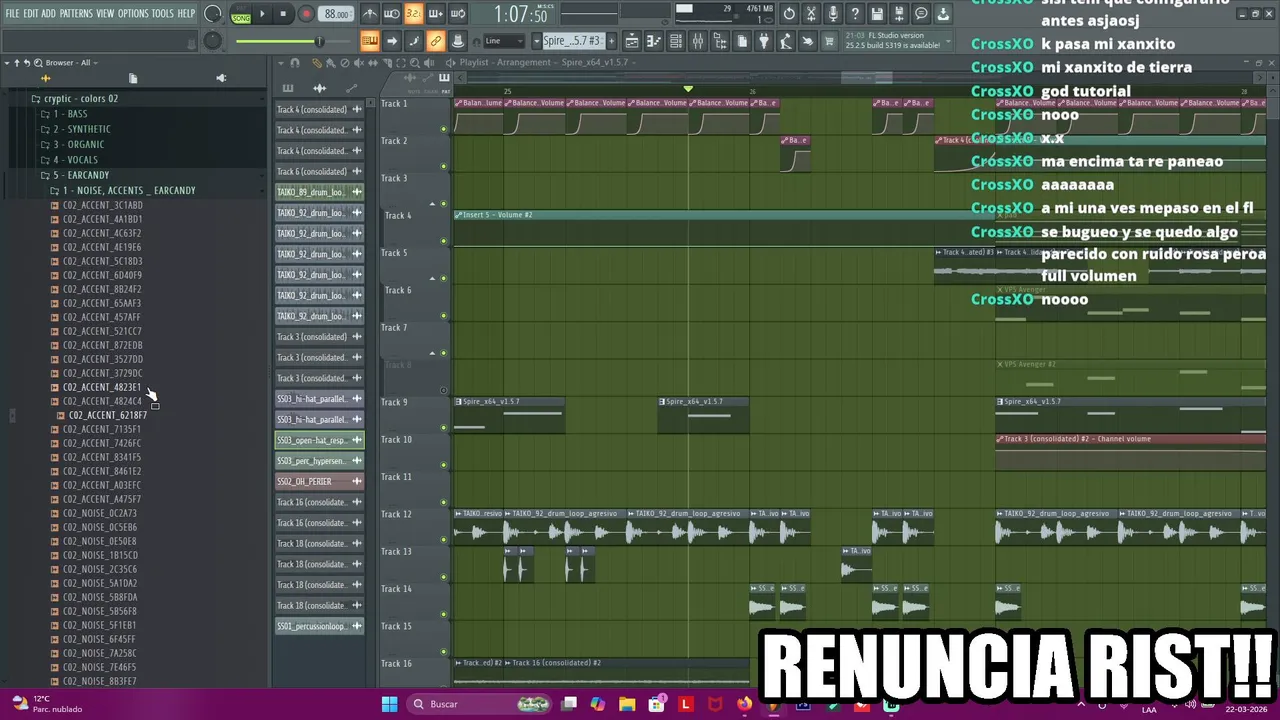Toggle the link to controller button

pyautogui.click(x=436, y=41)
